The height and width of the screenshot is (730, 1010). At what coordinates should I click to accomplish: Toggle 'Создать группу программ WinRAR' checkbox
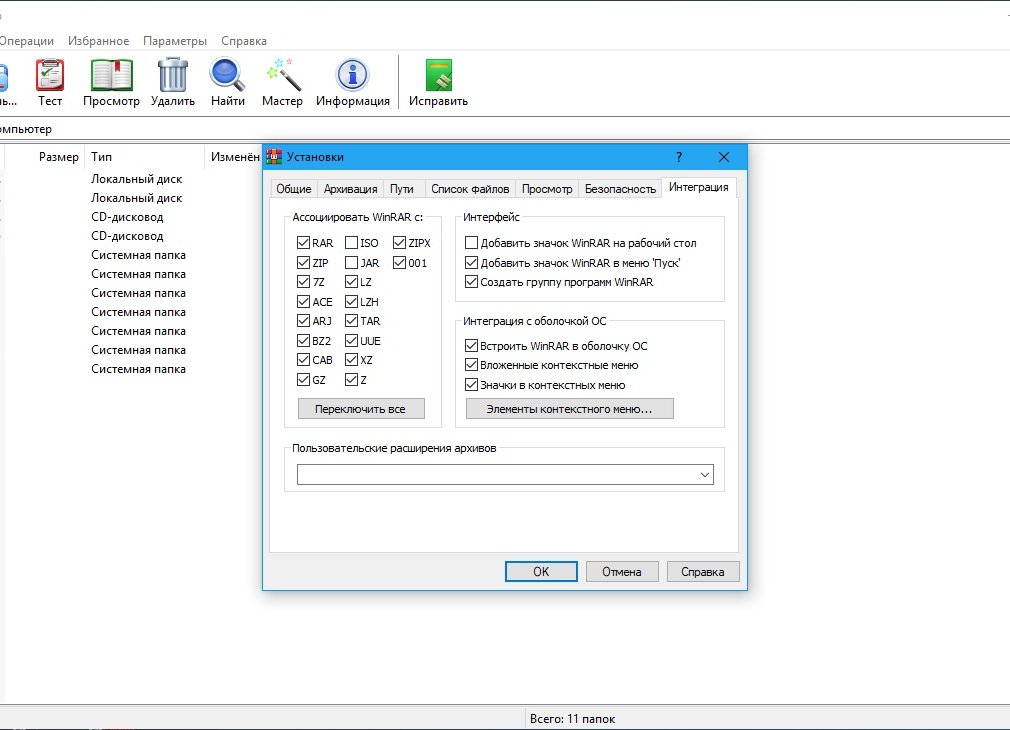pyautogui.click(x=472, y=282)
